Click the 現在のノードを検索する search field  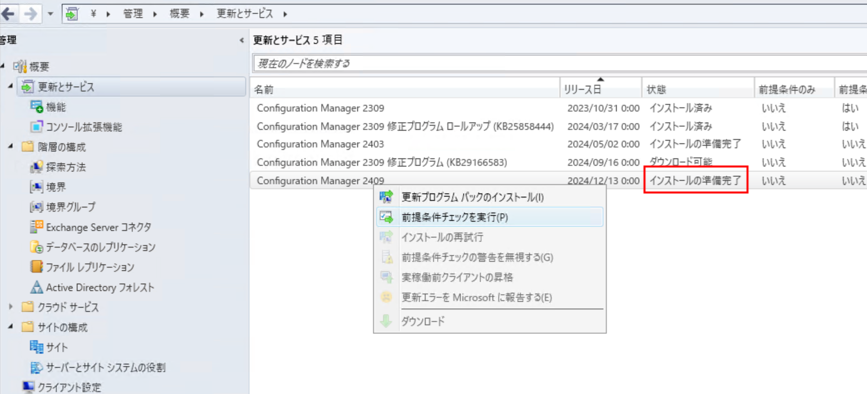(559, 63)
